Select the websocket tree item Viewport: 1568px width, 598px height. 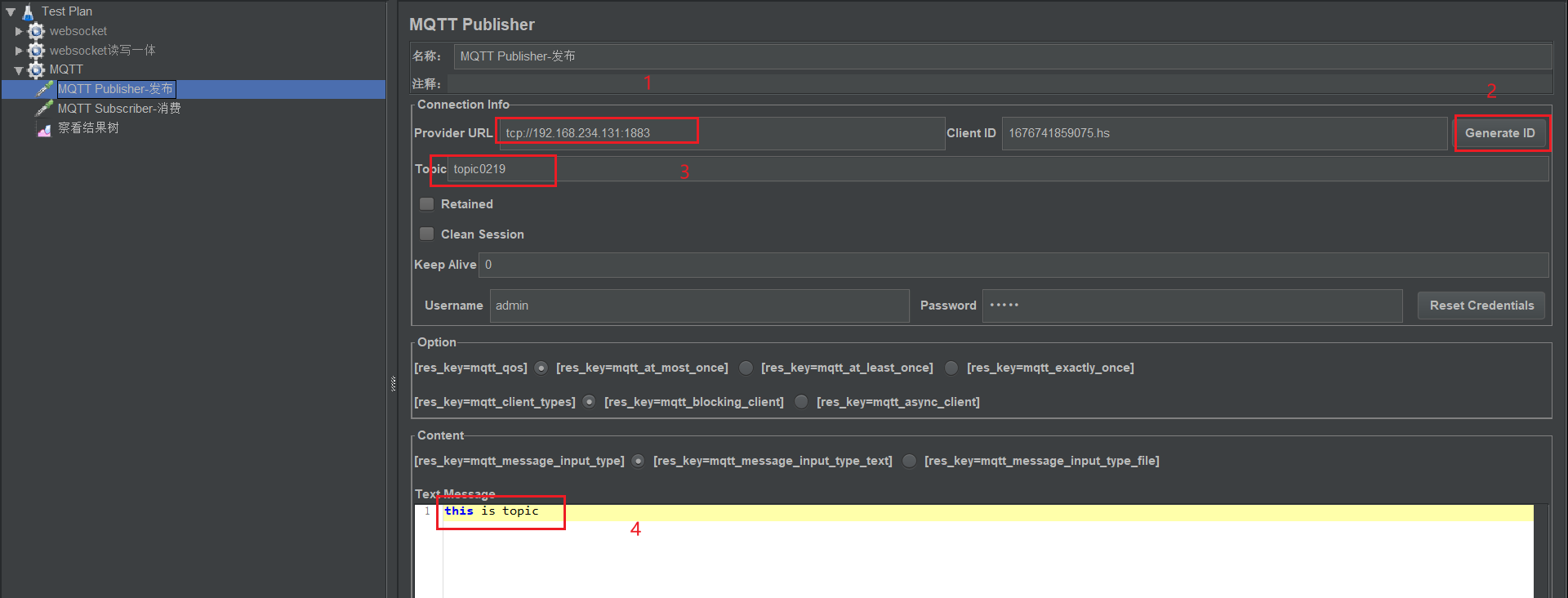[78, 31]
